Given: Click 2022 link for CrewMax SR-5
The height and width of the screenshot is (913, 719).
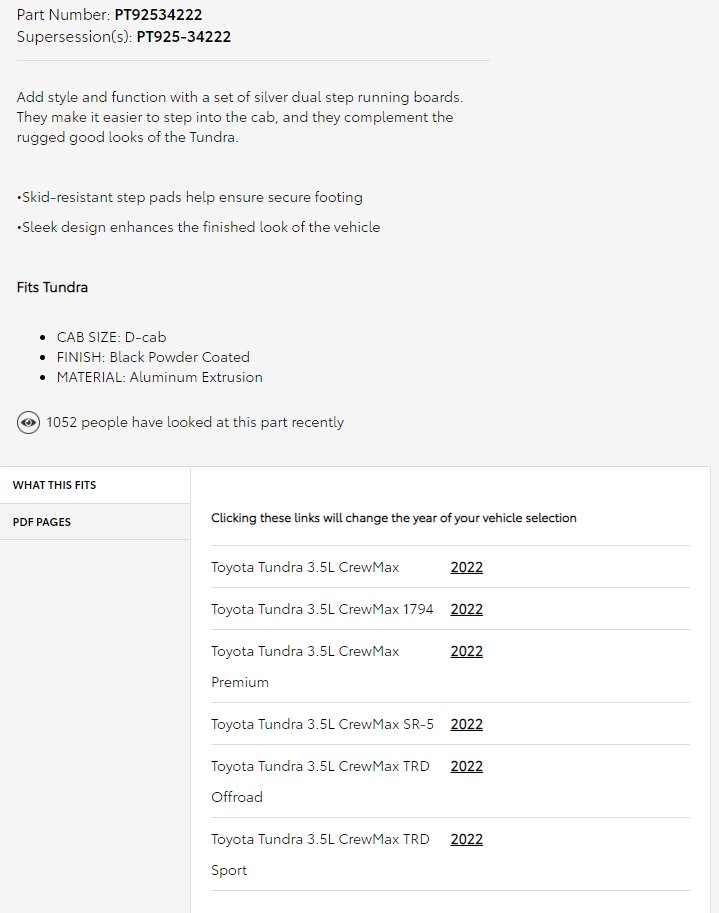Looking at the screenshot, I should coord(466,724).
